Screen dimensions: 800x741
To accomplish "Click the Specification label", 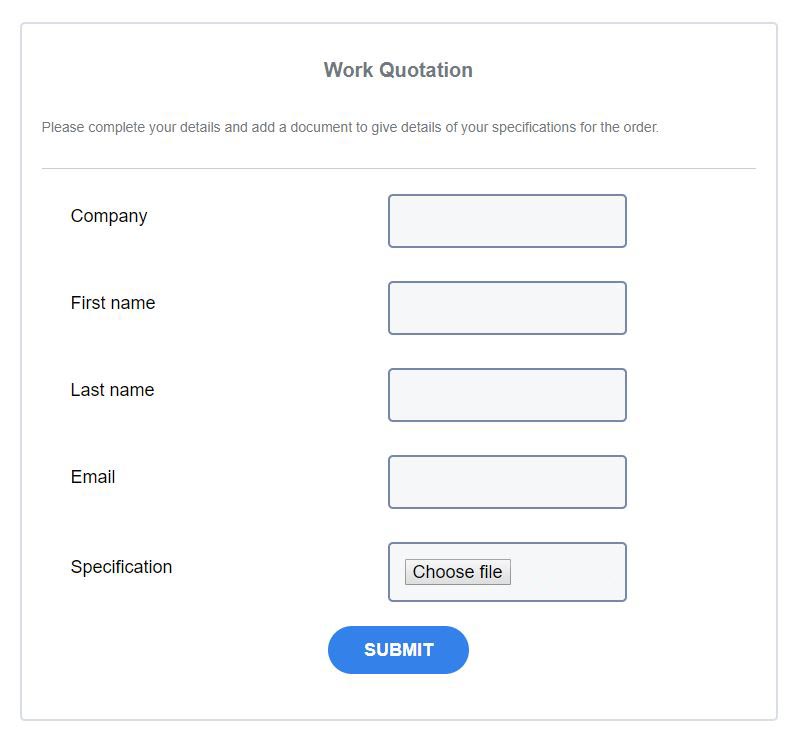I will pos(121,566).
